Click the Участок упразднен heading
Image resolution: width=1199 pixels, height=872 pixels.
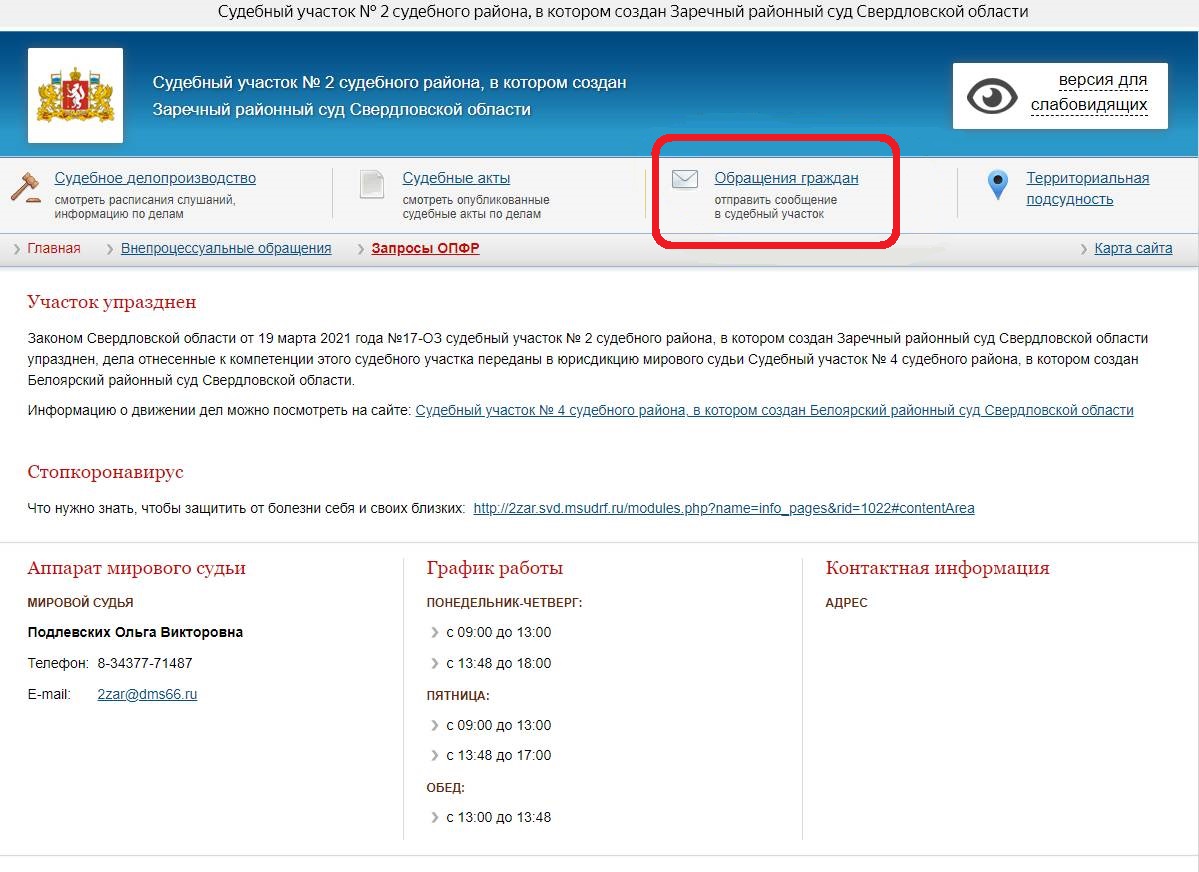point(112,302)
